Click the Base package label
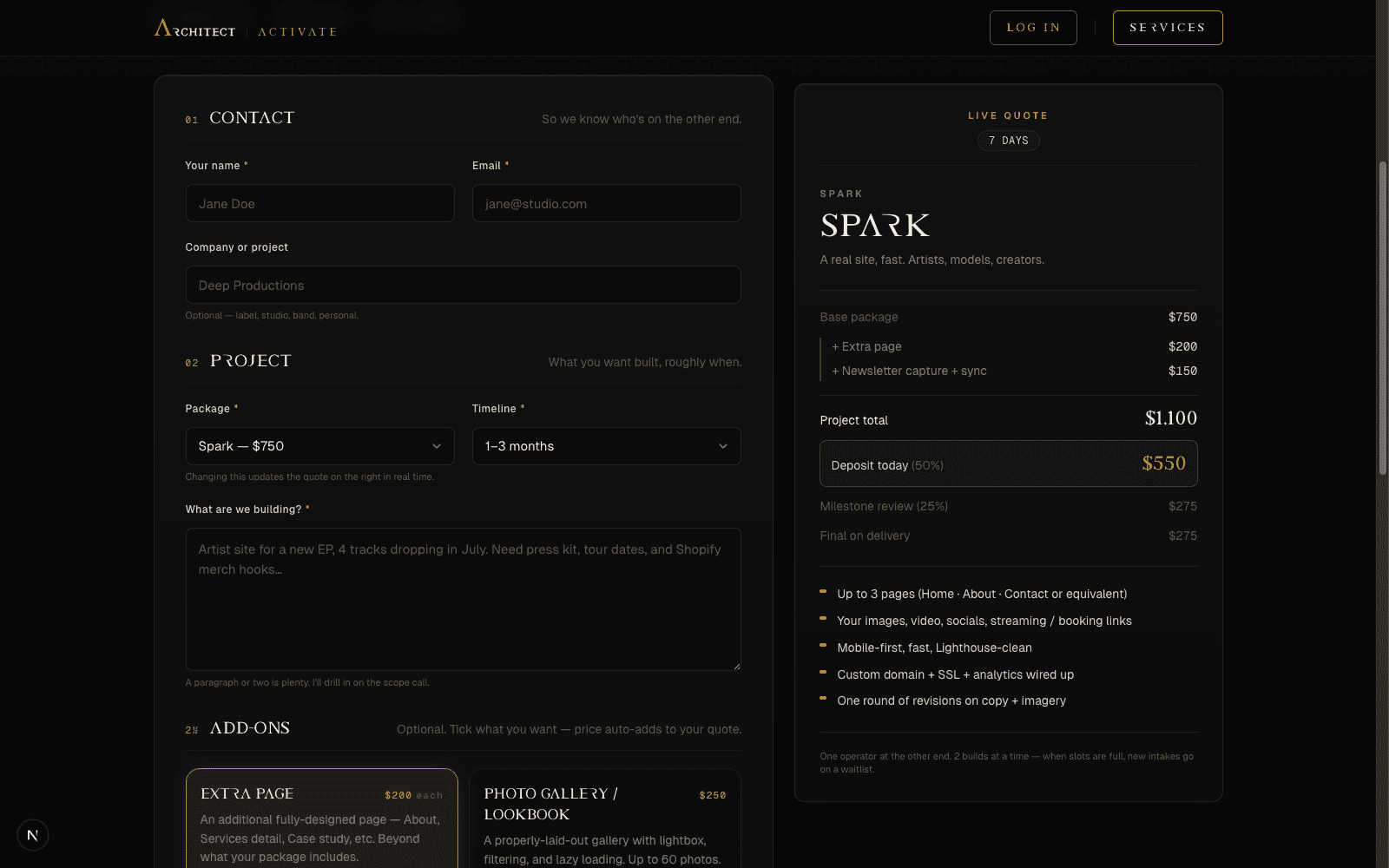This screenshot has width=1389, height=868. (859, 317)
